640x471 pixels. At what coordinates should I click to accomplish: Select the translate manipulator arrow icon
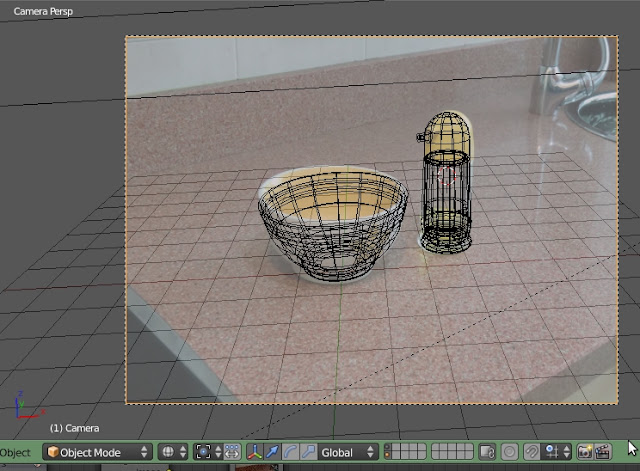[x=272, y=452]
